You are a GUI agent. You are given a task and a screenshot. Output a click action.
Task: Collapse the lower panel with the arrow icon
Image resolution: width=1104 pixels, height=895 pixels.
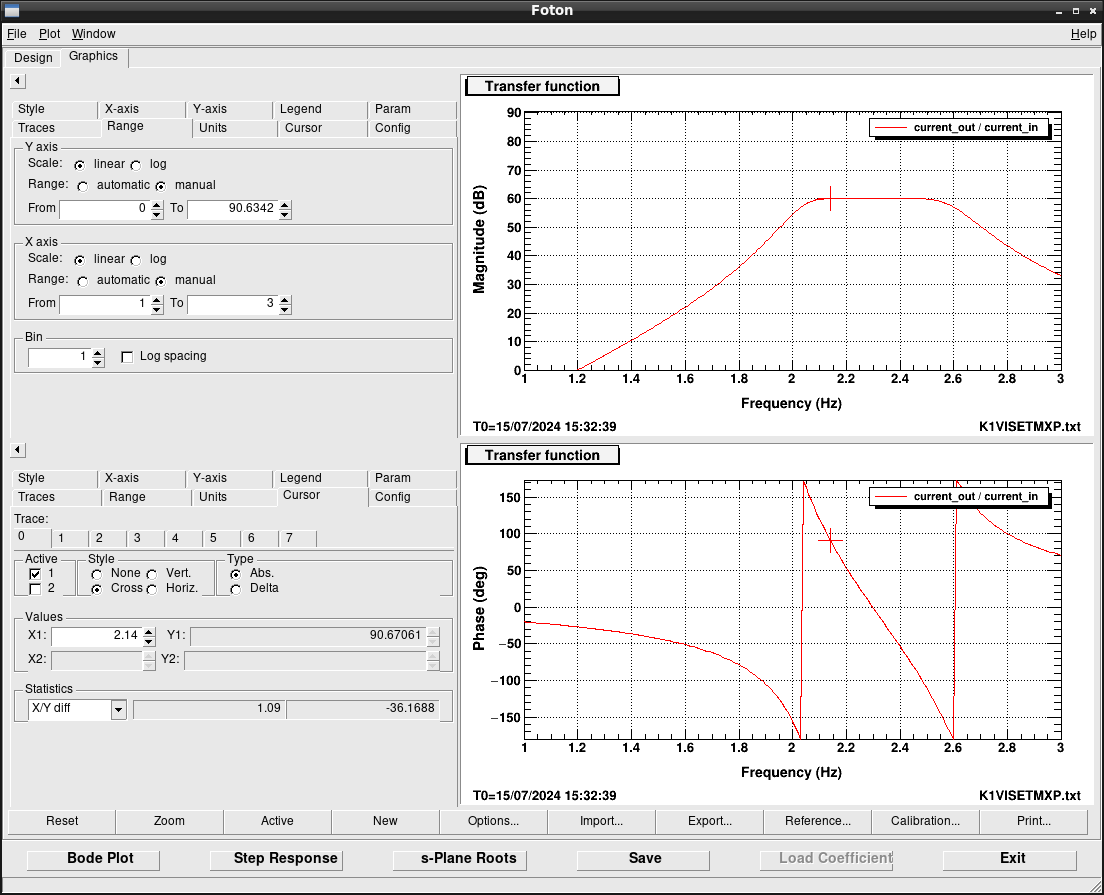coord(17,450)
